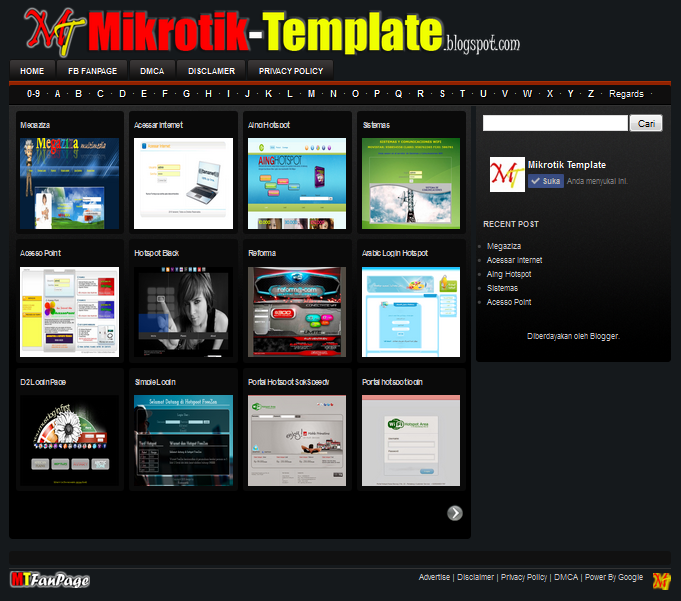This screenshot has height=601, width=681.
Task: Open the Regards link
Action: pos(626,94)
